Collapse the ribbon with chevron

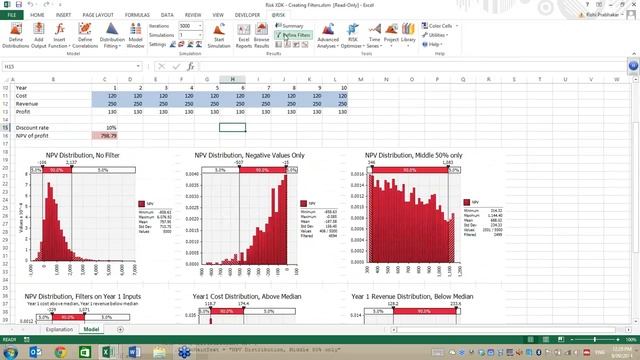[x=634, y=54]
